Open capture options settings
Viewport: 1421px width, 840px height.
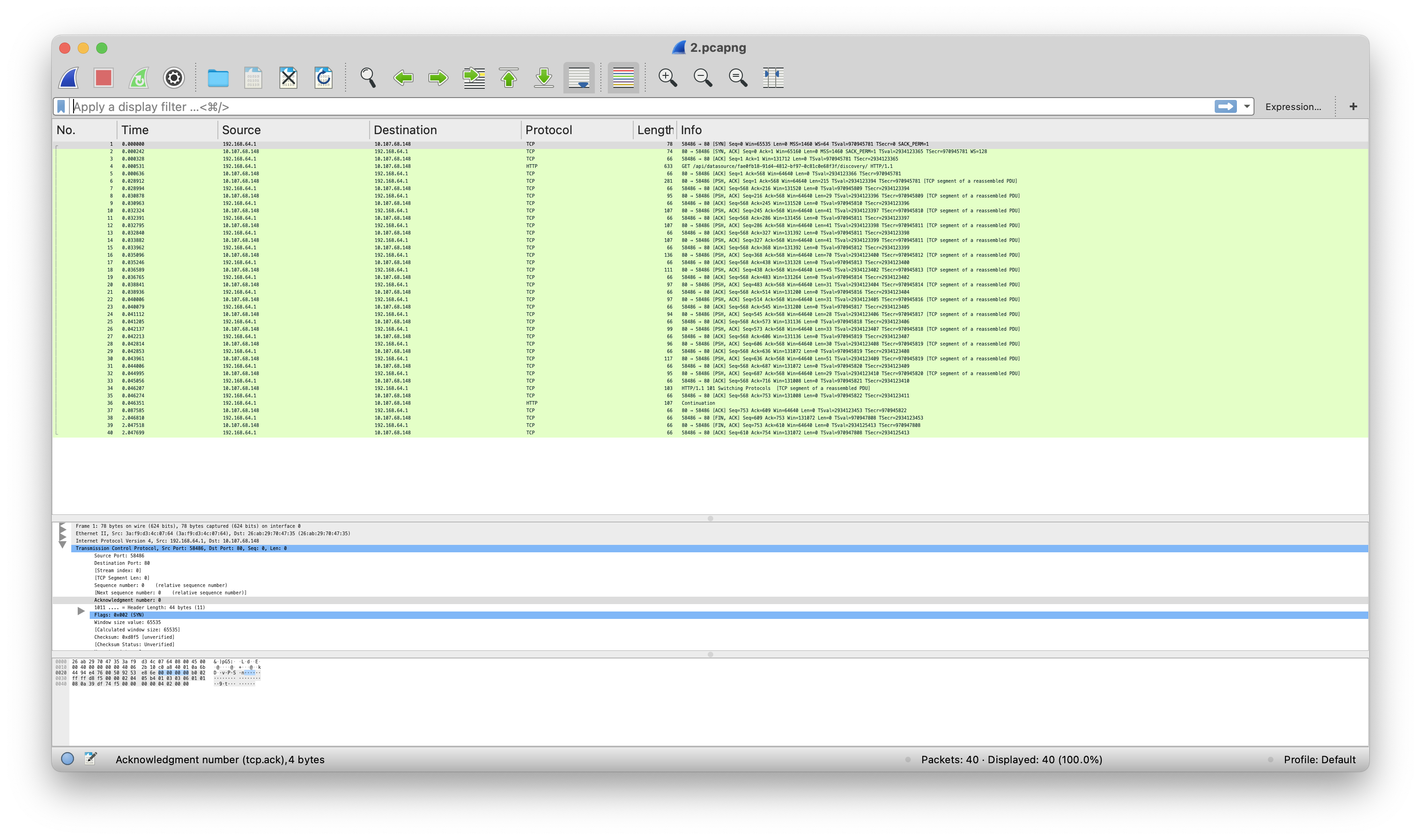[173, 78]
